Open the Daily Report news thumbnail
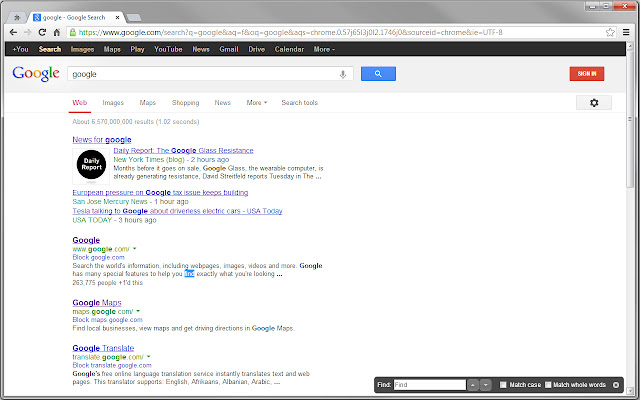The height and width of the screenshot is (400, 640). [91, 165]
